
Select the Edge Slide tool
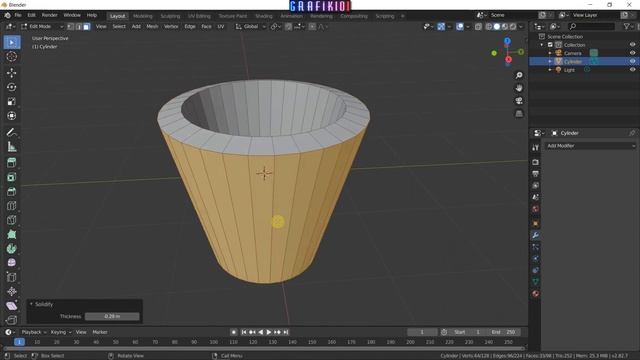pos(12,277)
